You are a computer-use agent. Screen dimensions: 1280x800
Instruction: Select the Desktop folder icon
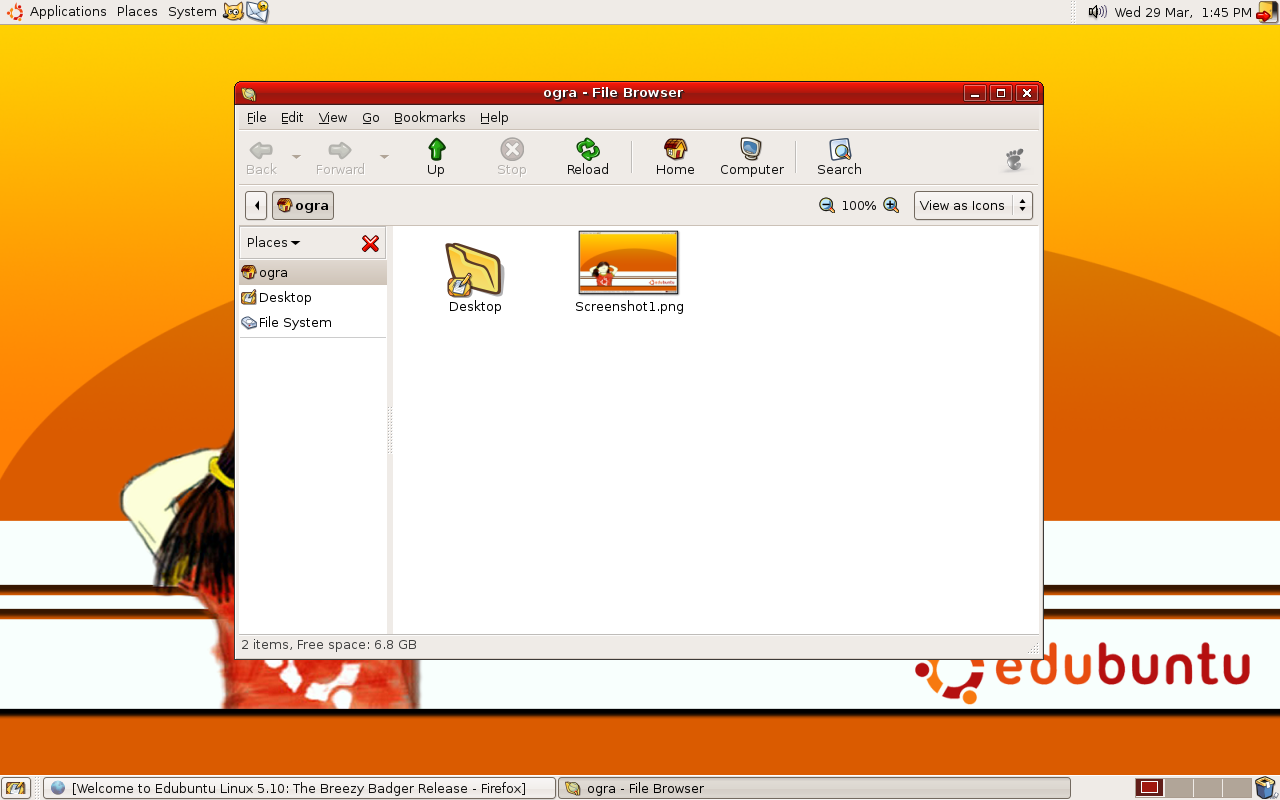[x=474, y=269]
